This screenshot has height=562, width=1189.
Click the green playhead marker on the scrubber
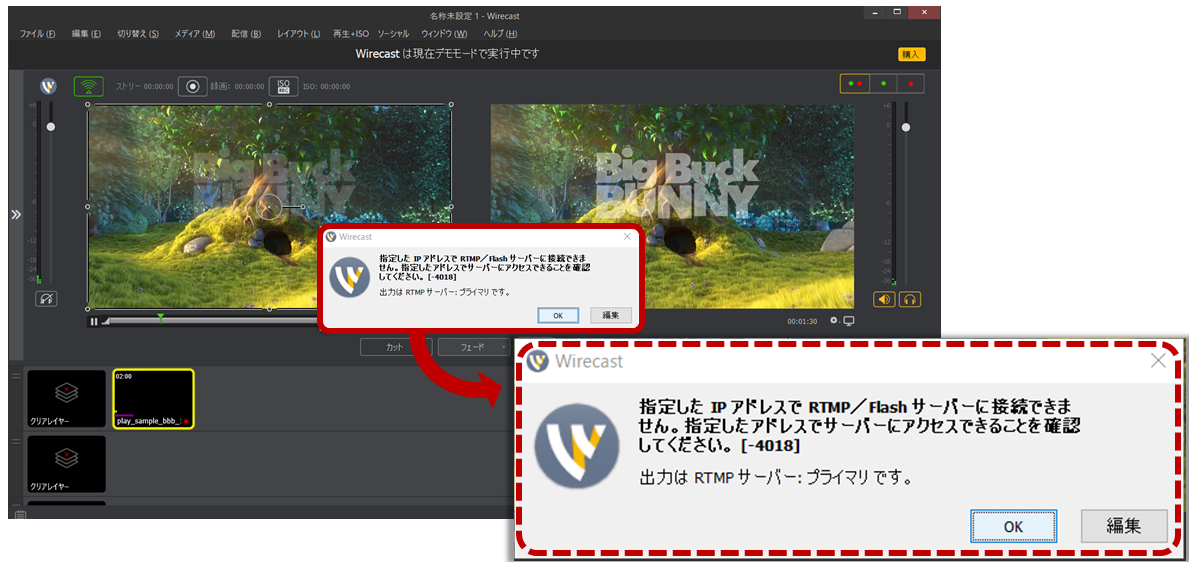pos(161,316)
